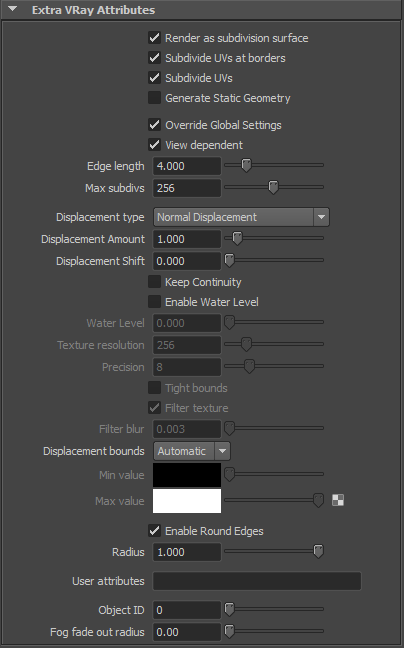Check the Enable Water Level option

(154, 302)
